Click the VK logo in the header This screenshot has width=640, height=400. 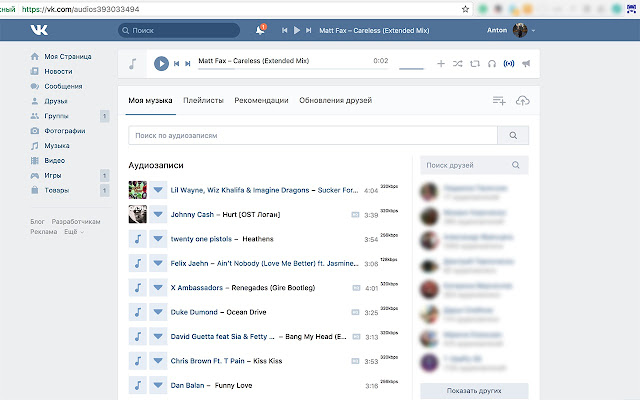(39, 30)
